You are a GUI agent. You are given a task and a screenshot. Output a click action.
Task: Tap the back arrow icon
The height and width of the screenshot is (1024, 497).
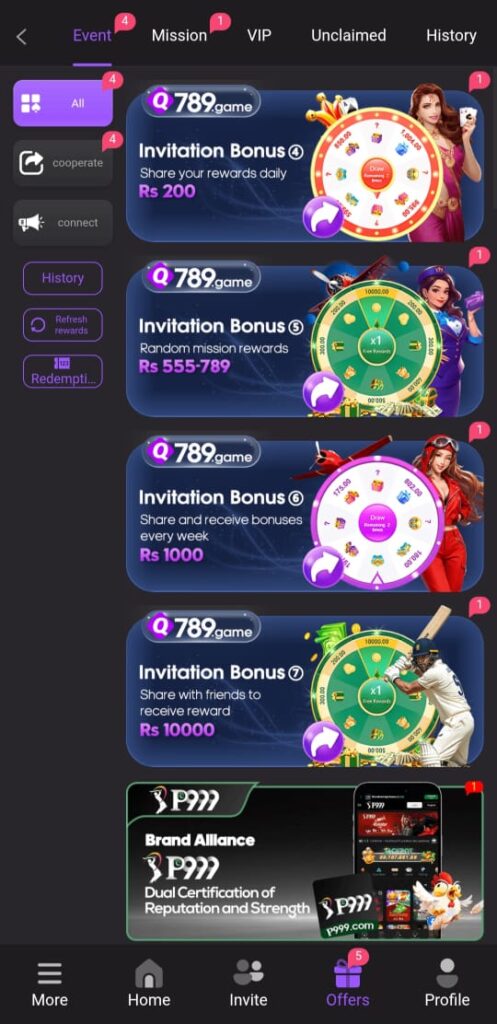22,37
